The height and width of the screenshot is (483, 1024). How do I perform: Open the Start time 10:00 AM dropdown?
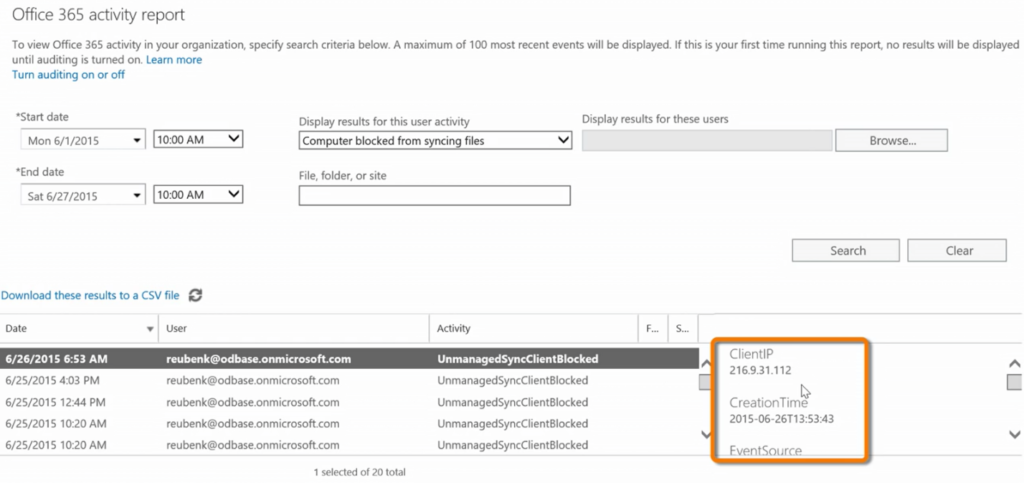[198, 139]
